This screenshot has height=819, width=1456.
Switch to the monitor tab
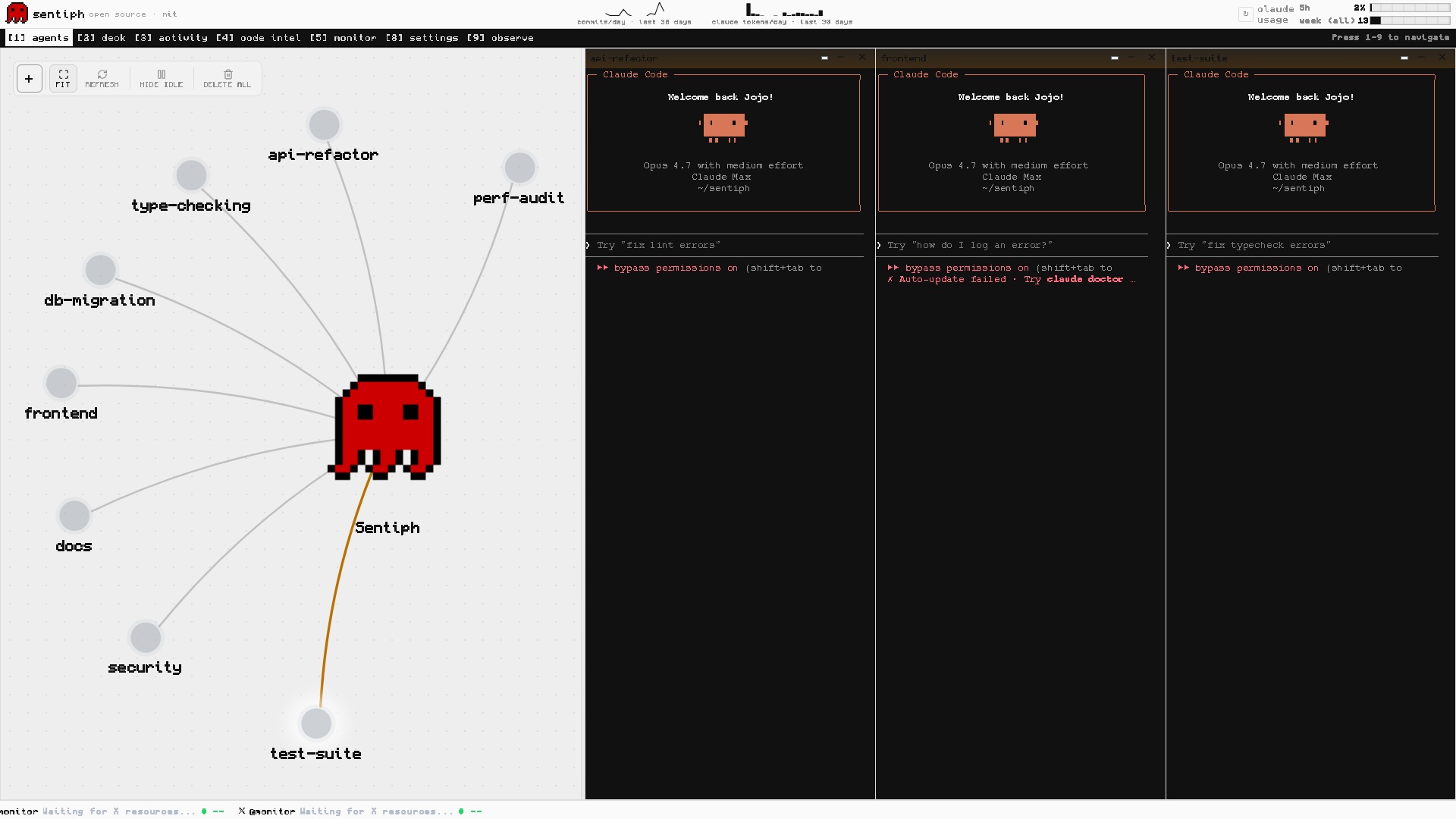click(x=344, y=38)
